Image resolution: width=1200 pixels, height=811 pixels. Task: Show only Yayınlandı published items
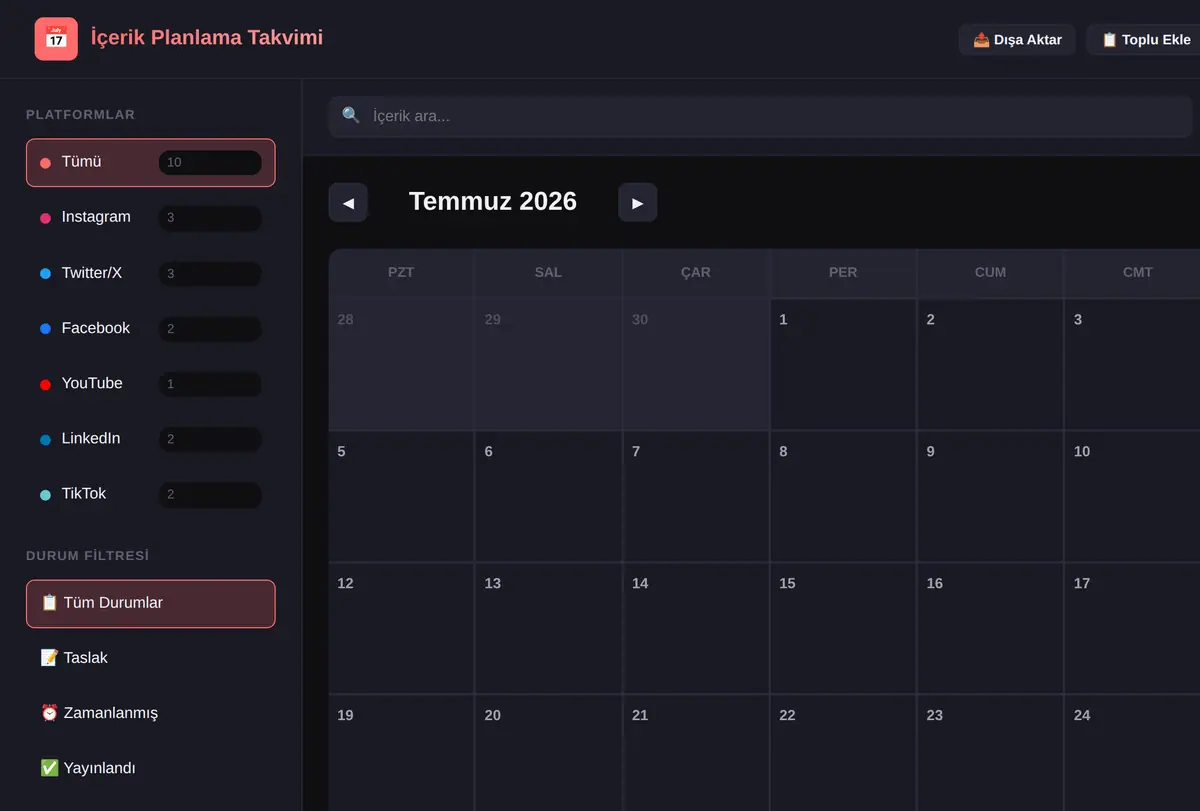pyautogui.click(x=150, y=768)
